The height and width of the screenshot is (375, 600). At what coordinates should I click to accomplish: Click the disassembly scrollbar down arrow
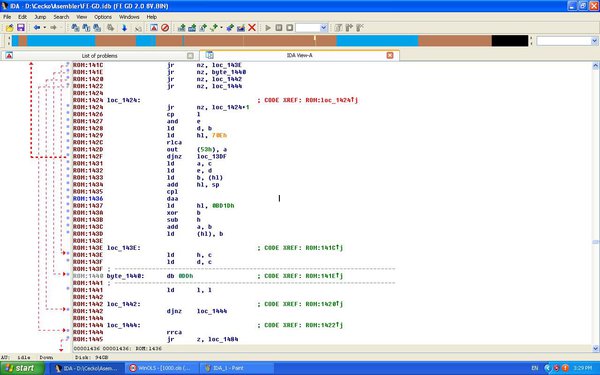point(596,349)
